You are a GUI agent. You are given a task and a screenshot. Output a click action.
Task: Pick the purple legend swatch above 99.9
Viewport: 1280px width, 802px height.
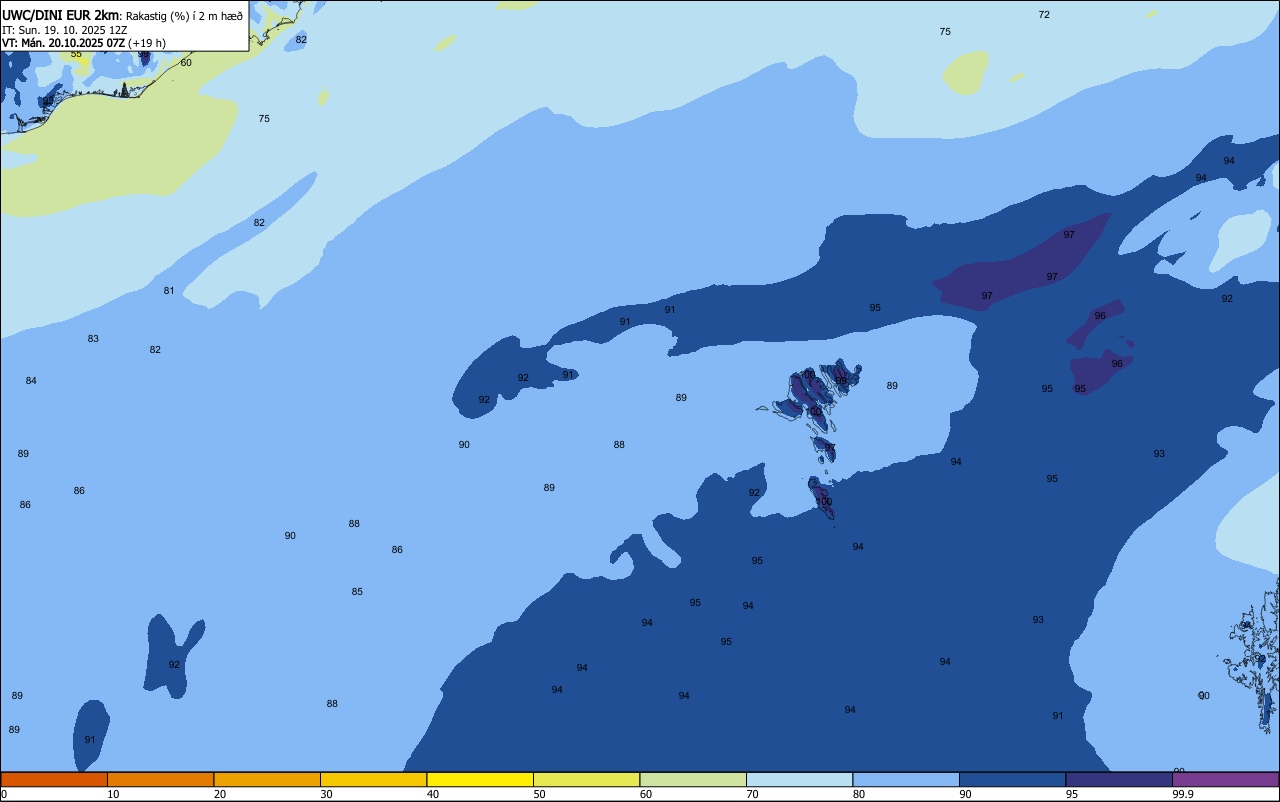tap(1226, 779)
